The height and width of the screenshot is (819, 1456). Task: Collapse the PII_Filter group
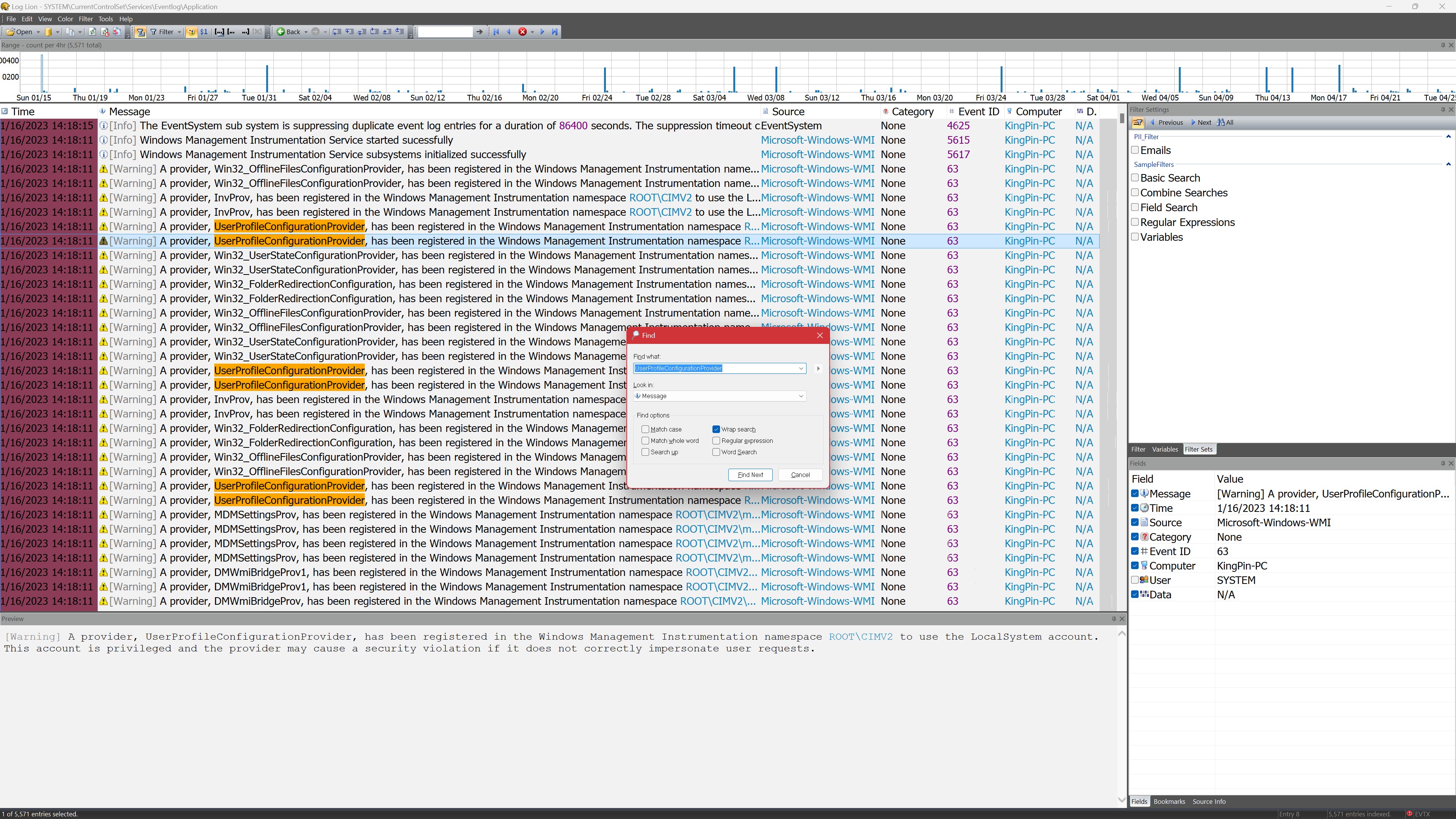[x=1448, y=137]
